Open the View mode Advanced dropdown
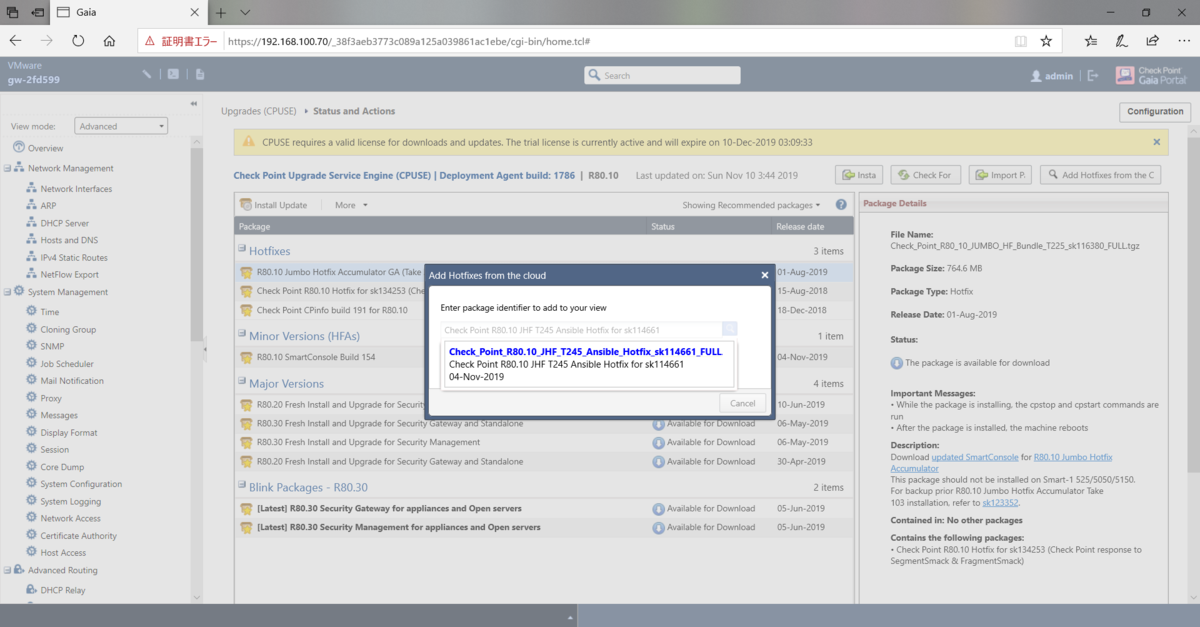 pyautogui.click(x=121, y=126)
